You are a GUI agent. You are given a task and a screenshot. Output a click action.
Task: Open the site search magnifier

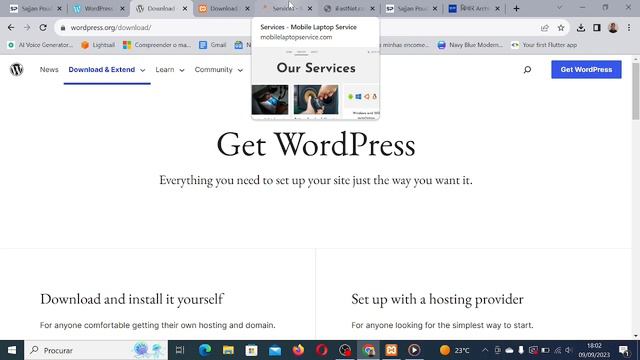527,70
